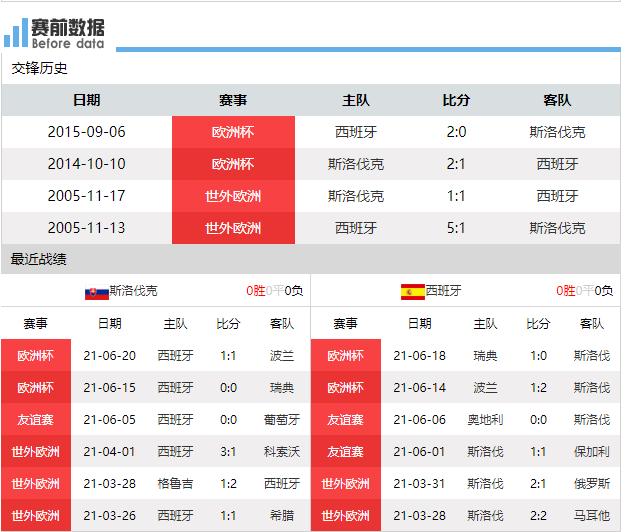Click the 友谊赛 tag dated 21-06-01
621x532 pixels.
(x=346, y=452)
